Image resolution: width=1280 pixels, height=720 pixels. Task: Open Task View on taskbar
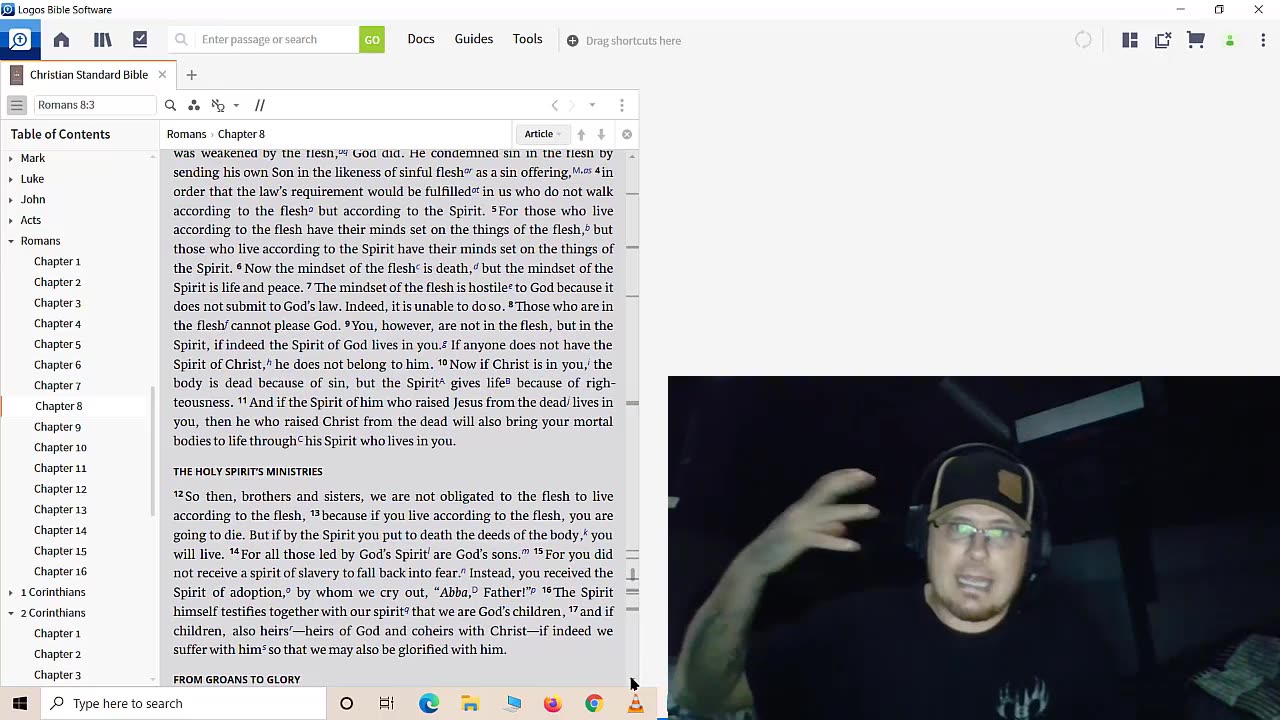(387, 704)
